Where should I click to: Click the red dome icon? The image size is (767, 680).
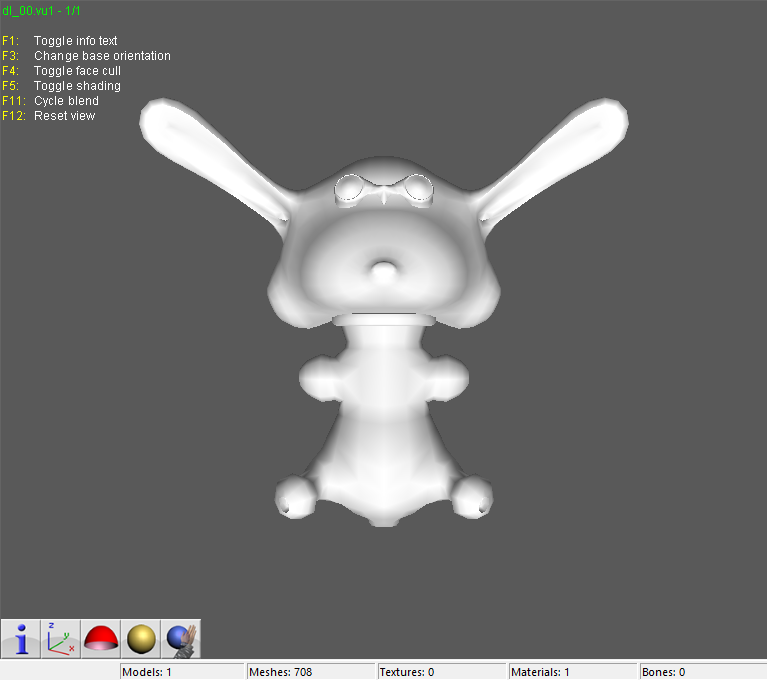(x=101, y=638)
